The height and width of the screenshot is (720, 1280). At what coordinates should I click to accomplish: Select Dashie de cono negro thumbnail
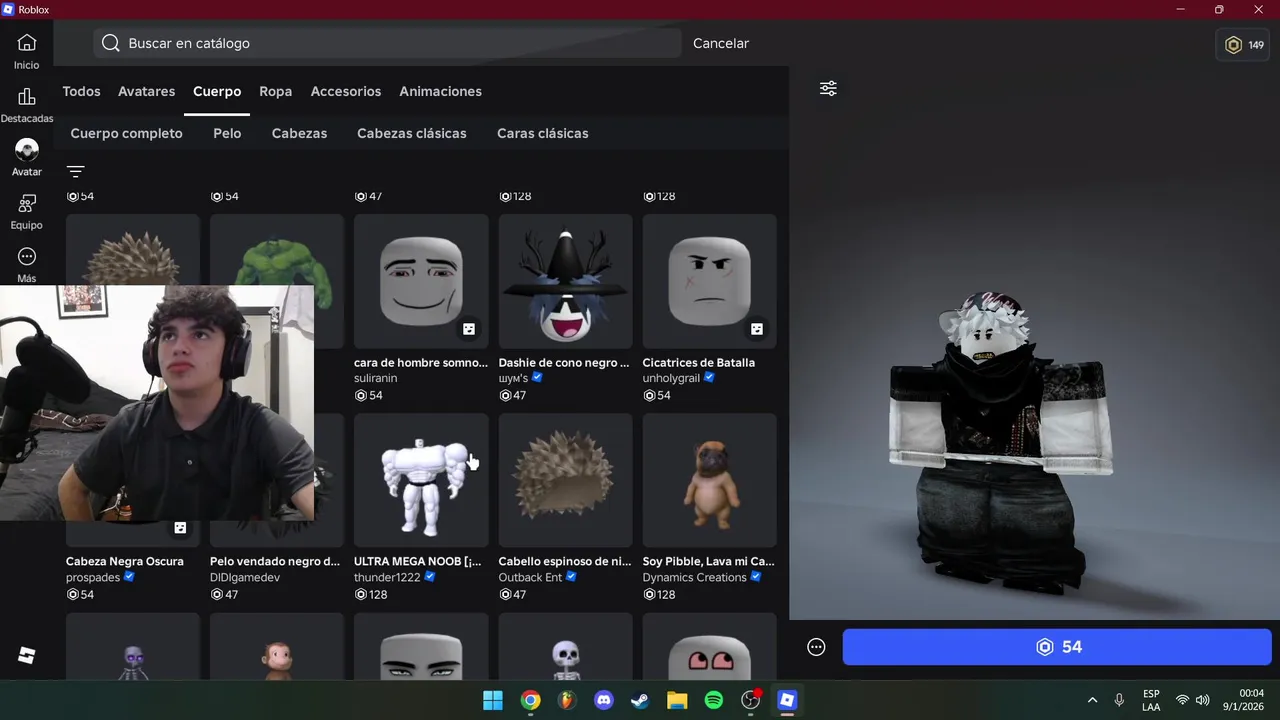click(565, 281)
